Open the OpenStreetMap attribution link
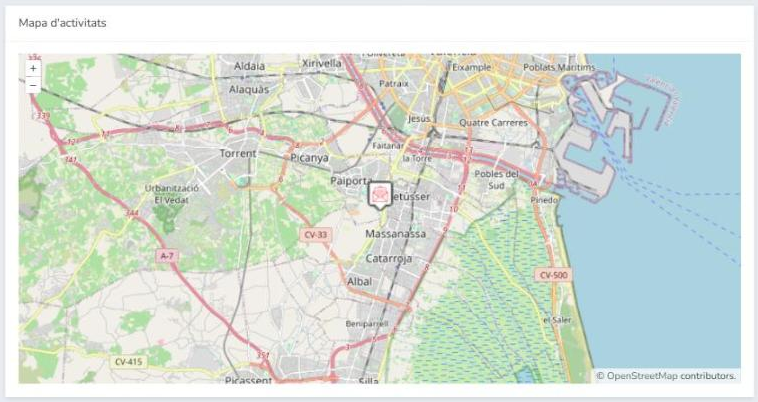758x402 pixels. click(641, 375)
